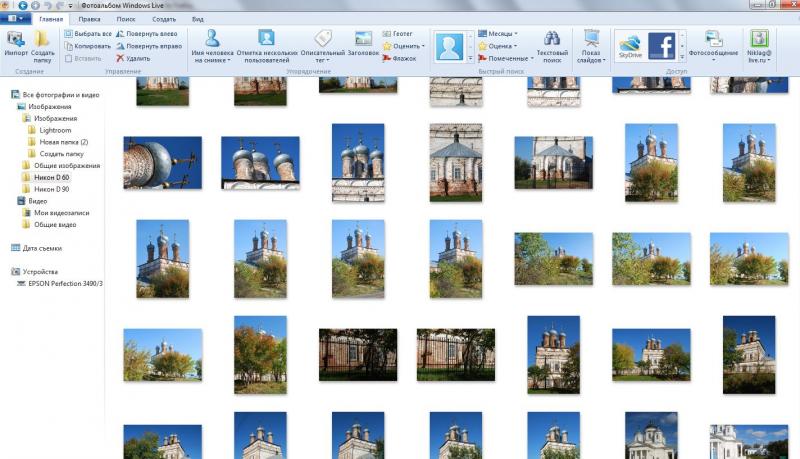Image resolution: width=800 pixels, height=459 pixels.
Task: Select the Никон D 60 folder
Action: (46, 177)
